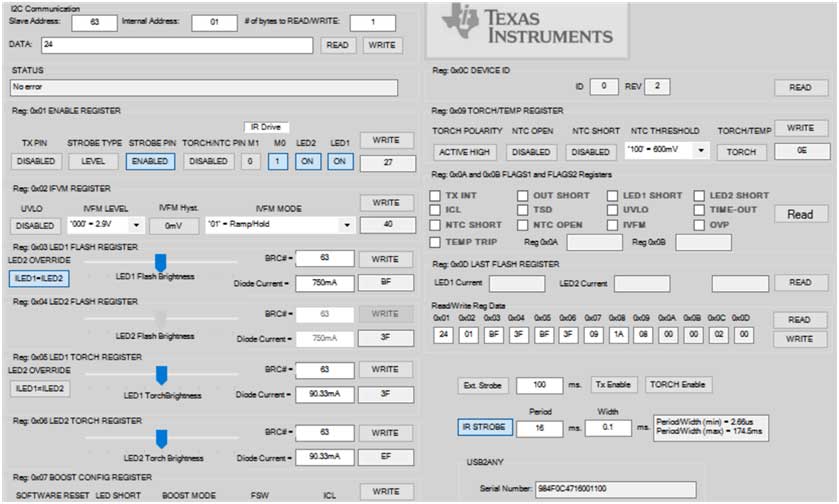
Task: Click the I2C READ button beside DATA
Action: tap(338, 45)
